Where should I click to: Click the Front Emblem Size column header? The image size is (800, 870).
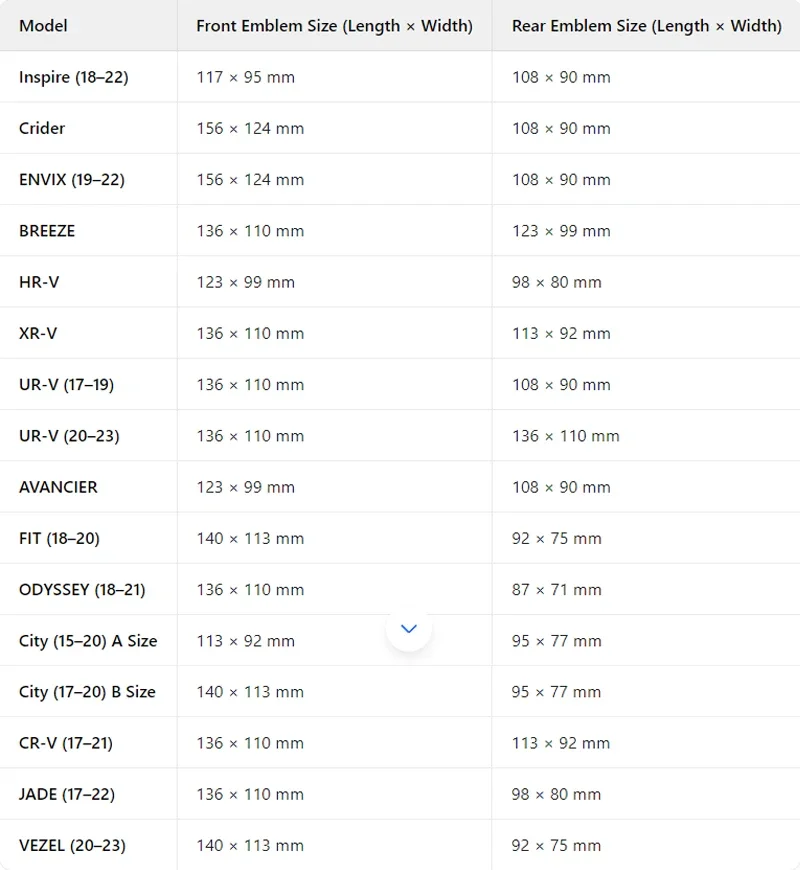(x=334, y=26)
